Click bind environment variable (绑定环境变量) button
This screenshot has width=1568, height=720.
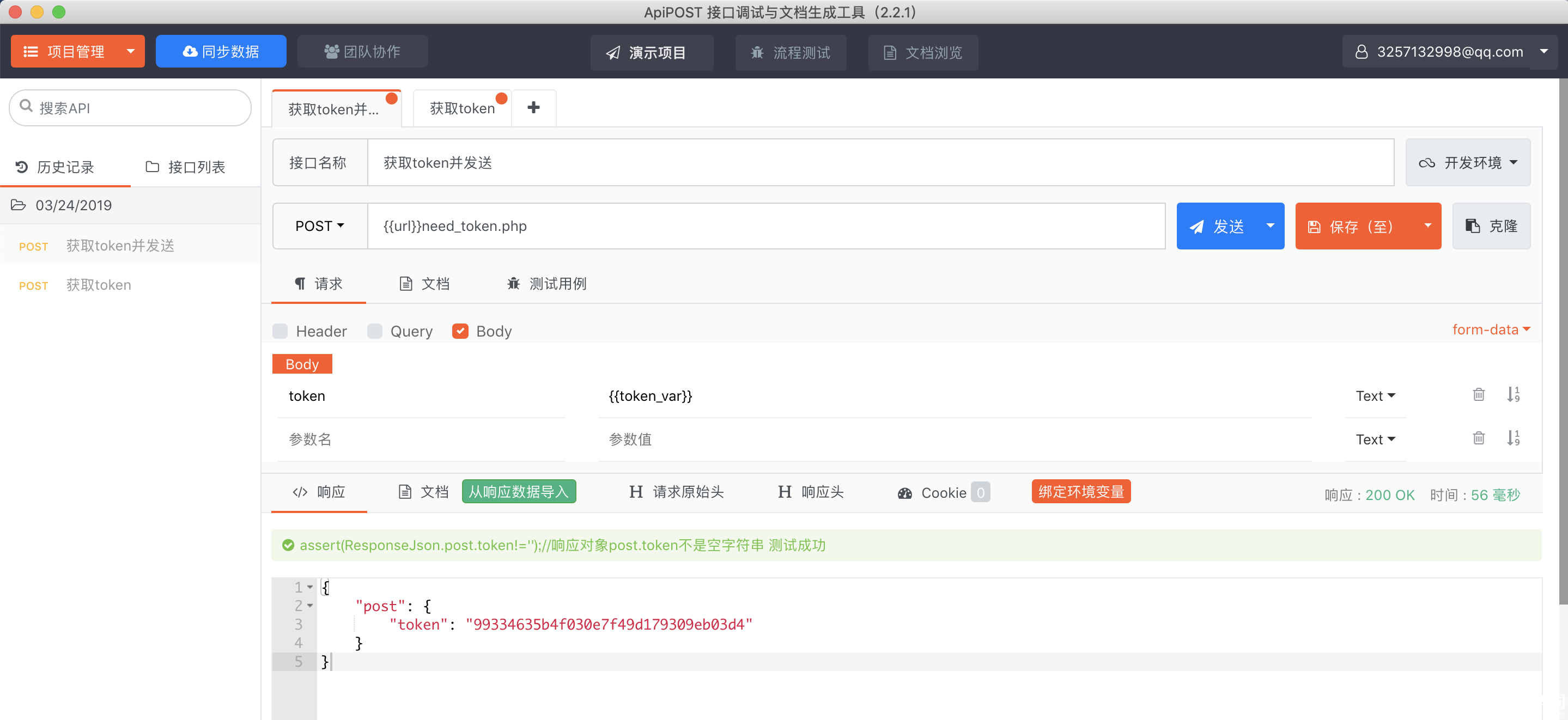coord(1080,492)
